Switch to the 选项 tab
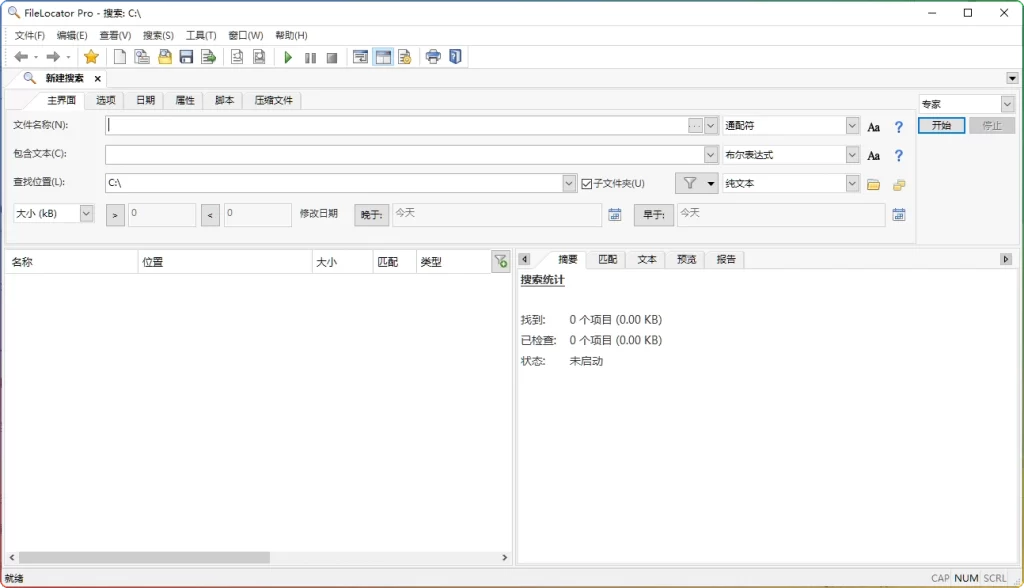Screen dimensions: 1024x588 [105, 100]
